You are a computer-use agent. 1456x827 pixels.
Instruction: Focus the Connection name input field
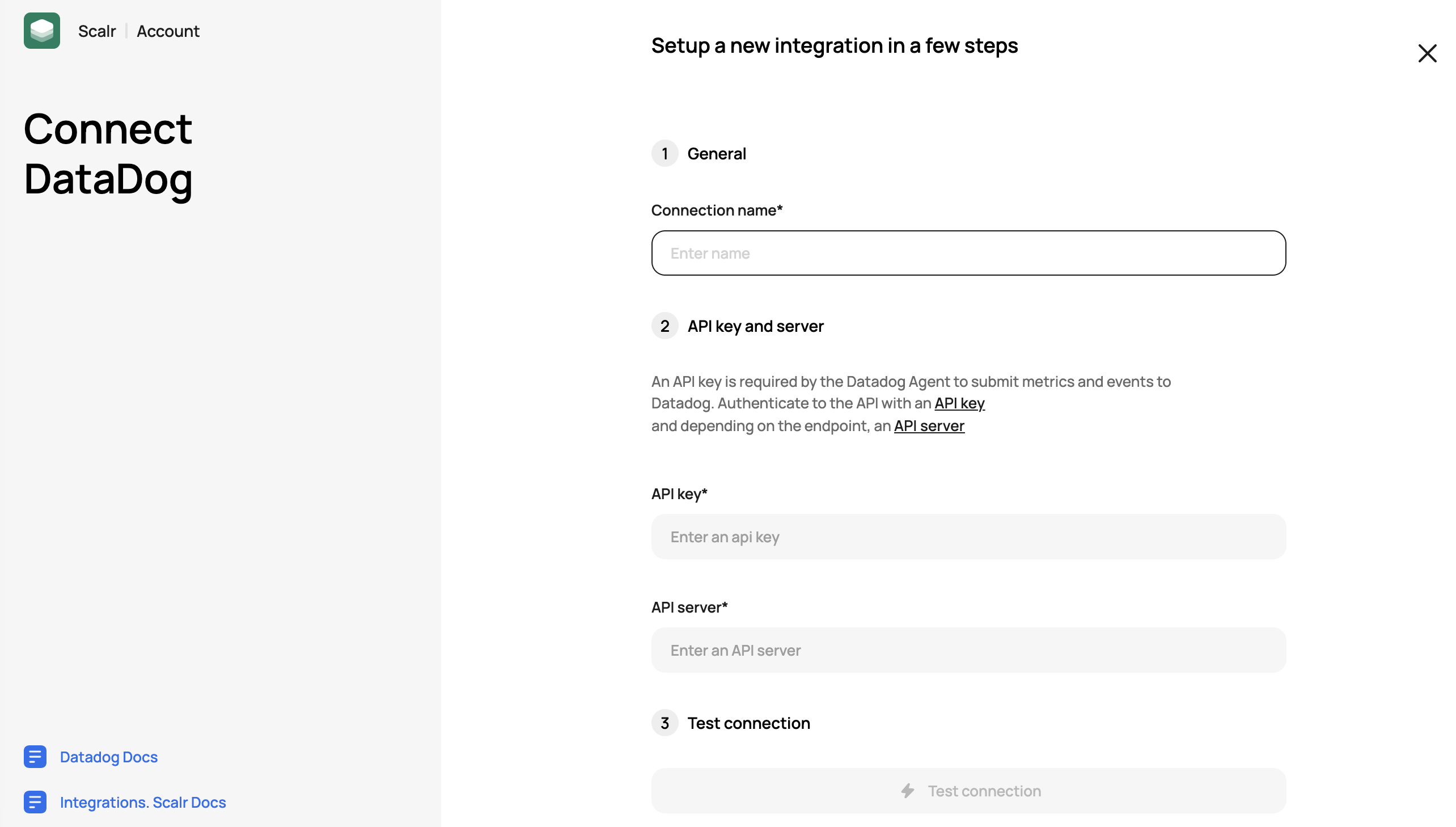[968, 253]
